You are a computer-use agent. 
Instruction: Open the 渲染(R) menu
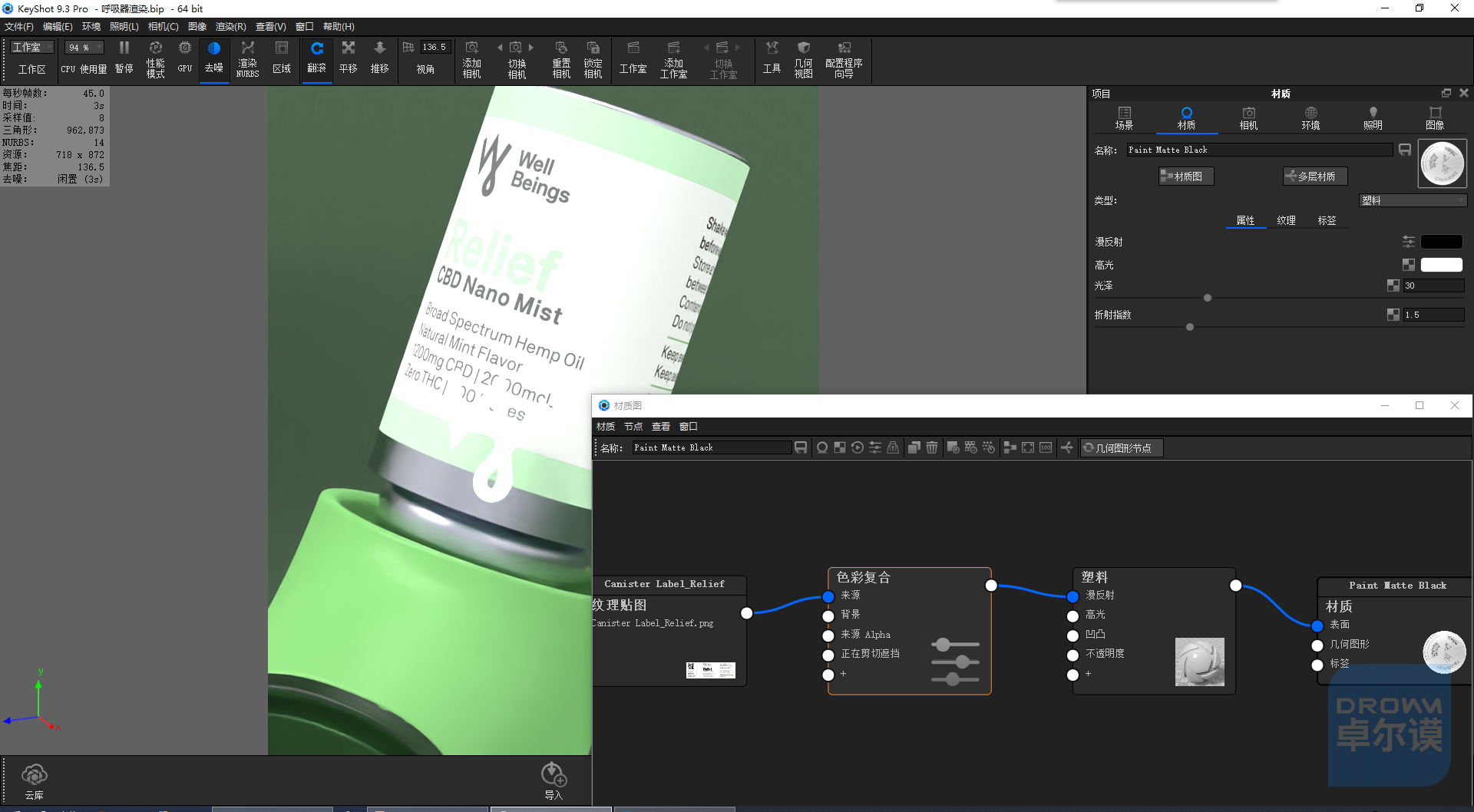coord(231,27)
